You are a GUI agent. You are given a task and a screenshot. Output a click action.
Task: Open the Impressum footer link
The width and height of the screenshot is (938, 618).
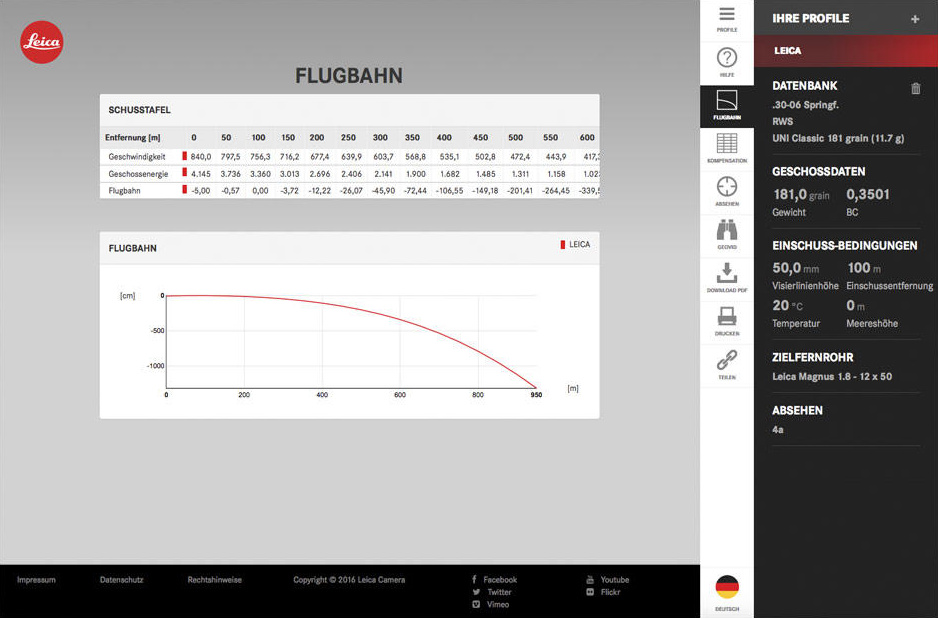coord(36,580)
